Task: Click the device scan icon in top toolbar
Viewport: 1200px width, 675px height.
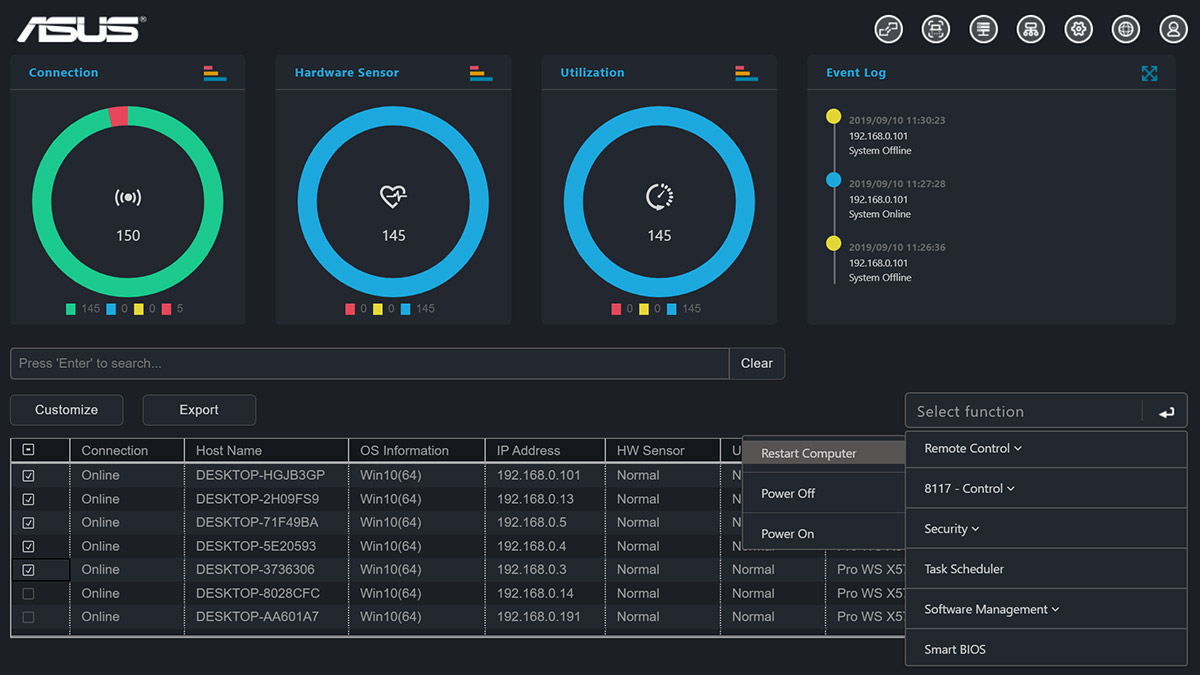Action: [936, 29]
